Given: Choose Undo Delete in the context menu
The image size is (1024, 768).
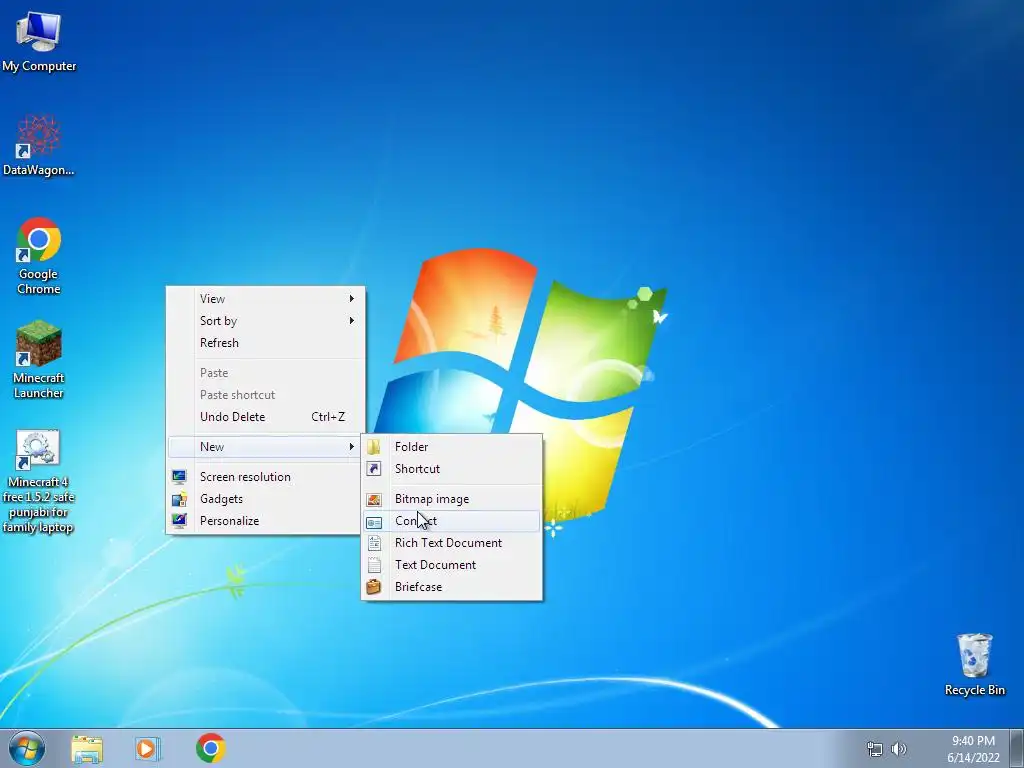Looking at the screenshot, I should coord(264,417).
